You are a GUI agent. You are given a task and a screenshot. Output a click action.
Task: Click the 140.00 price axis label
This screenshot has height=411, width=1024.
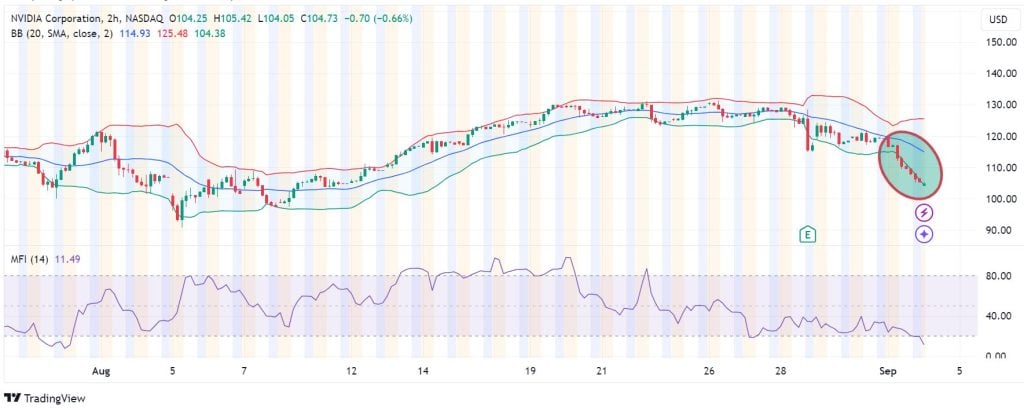[999, 73]
